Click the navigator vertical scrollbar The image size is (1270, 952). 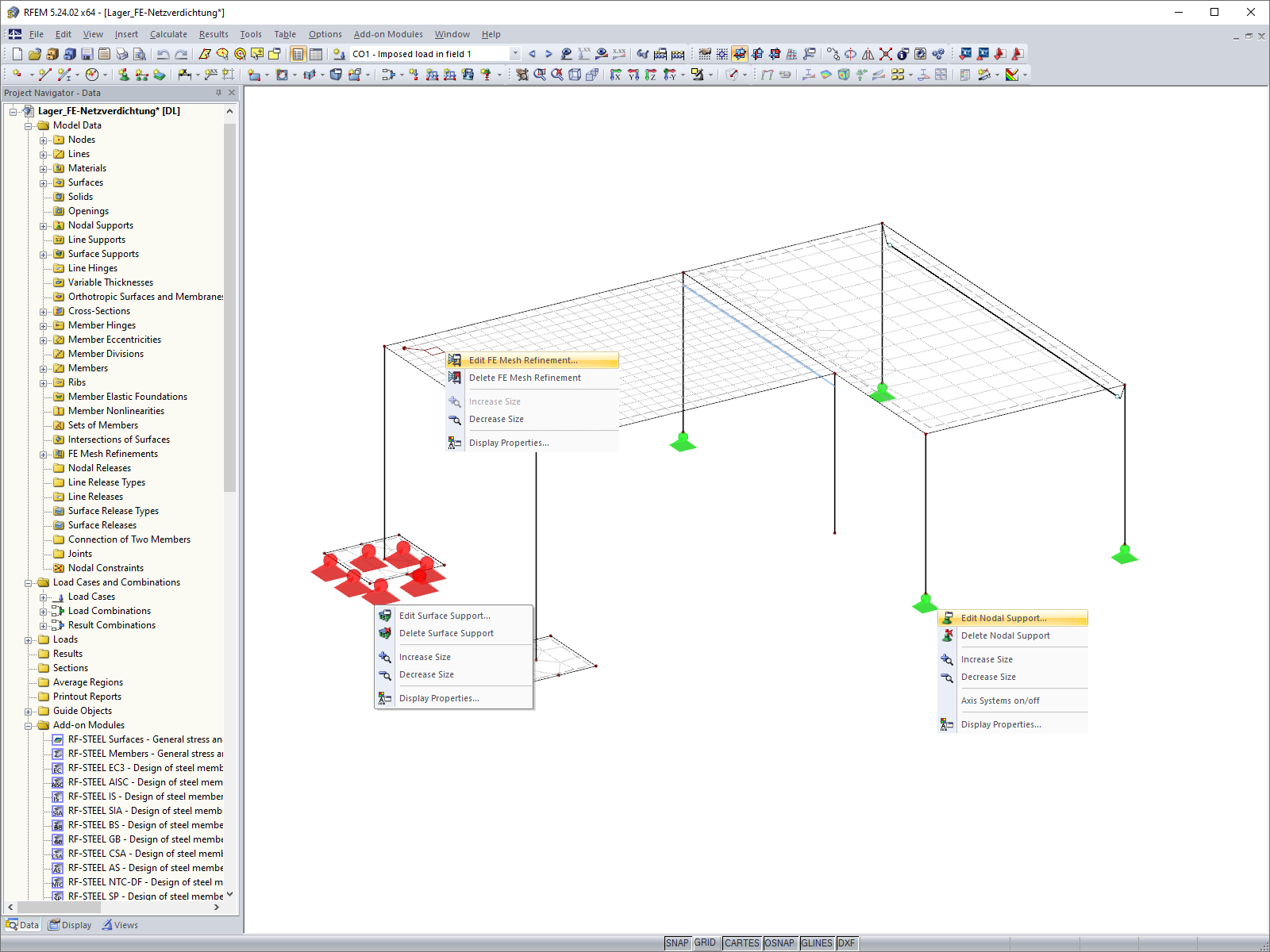230,307
